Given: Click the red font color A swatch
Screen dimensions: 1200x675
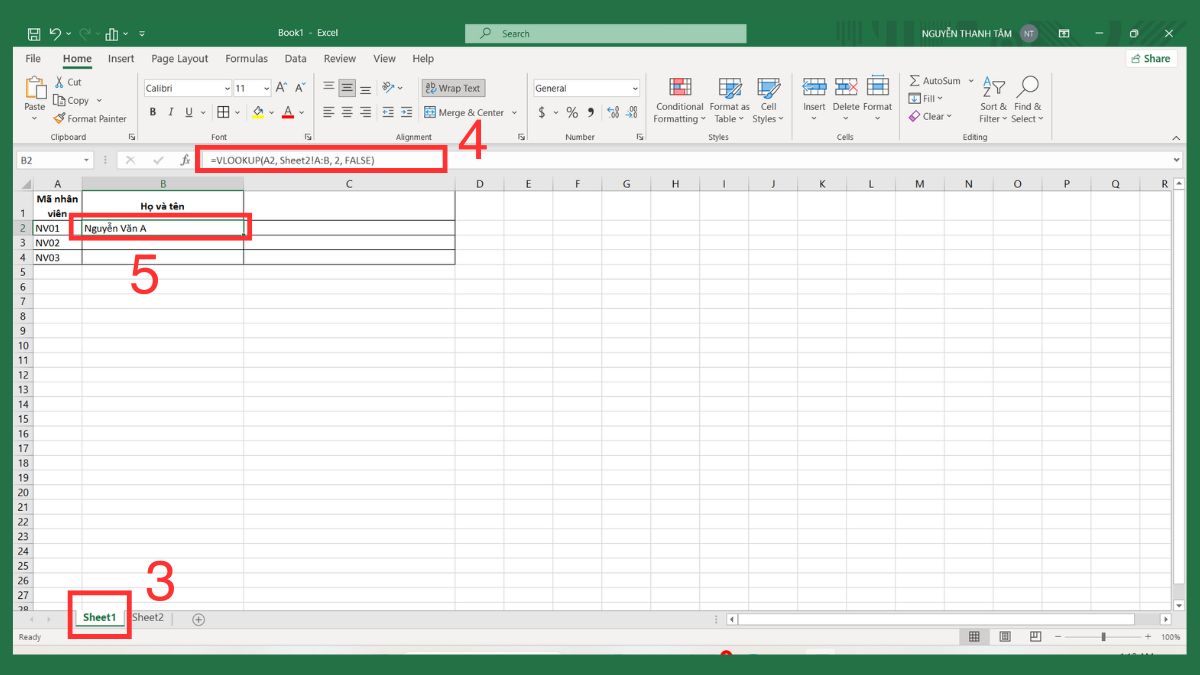Looking at the screenshot, I should (x=288, y=112).
